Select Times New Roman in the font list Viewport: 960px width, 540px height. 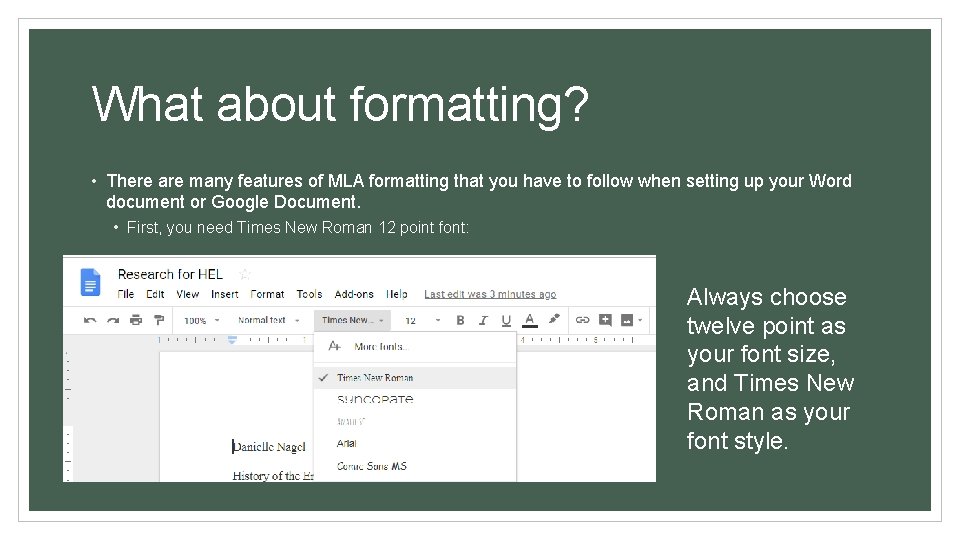415,378
